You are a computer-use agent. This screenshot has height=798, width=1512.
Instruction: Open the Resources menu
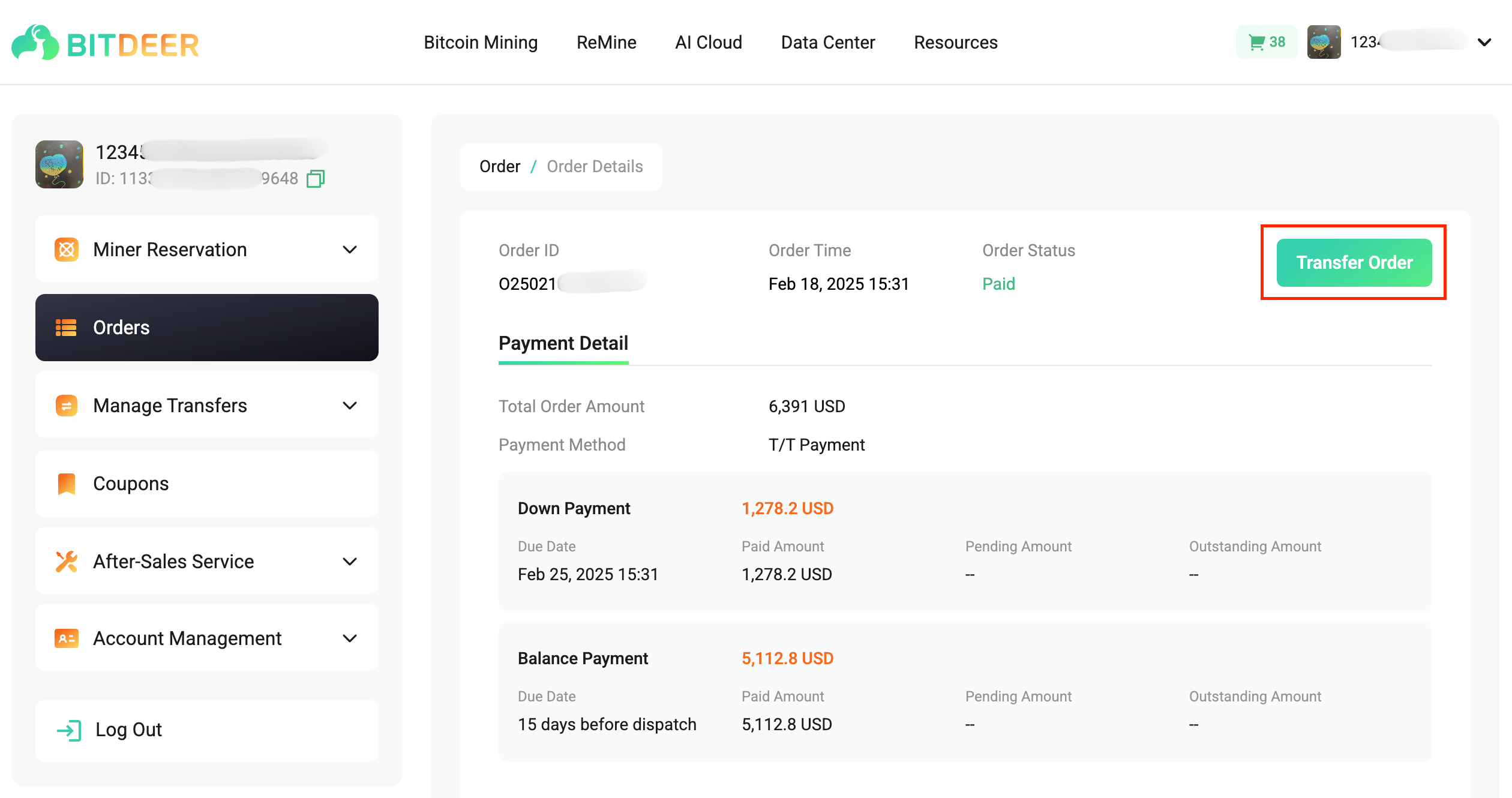click(955, 43)
